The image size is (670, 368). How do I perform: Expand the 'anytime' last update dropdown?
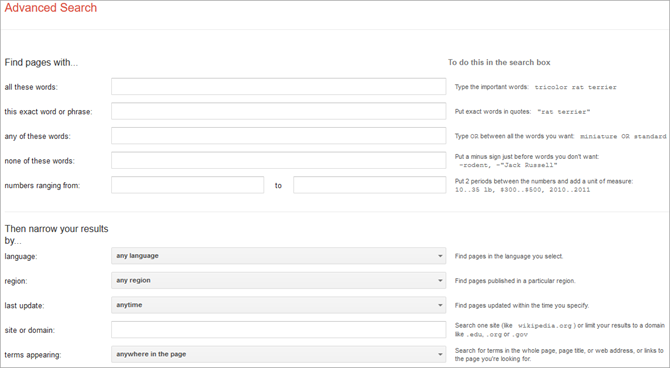point(279,305)
